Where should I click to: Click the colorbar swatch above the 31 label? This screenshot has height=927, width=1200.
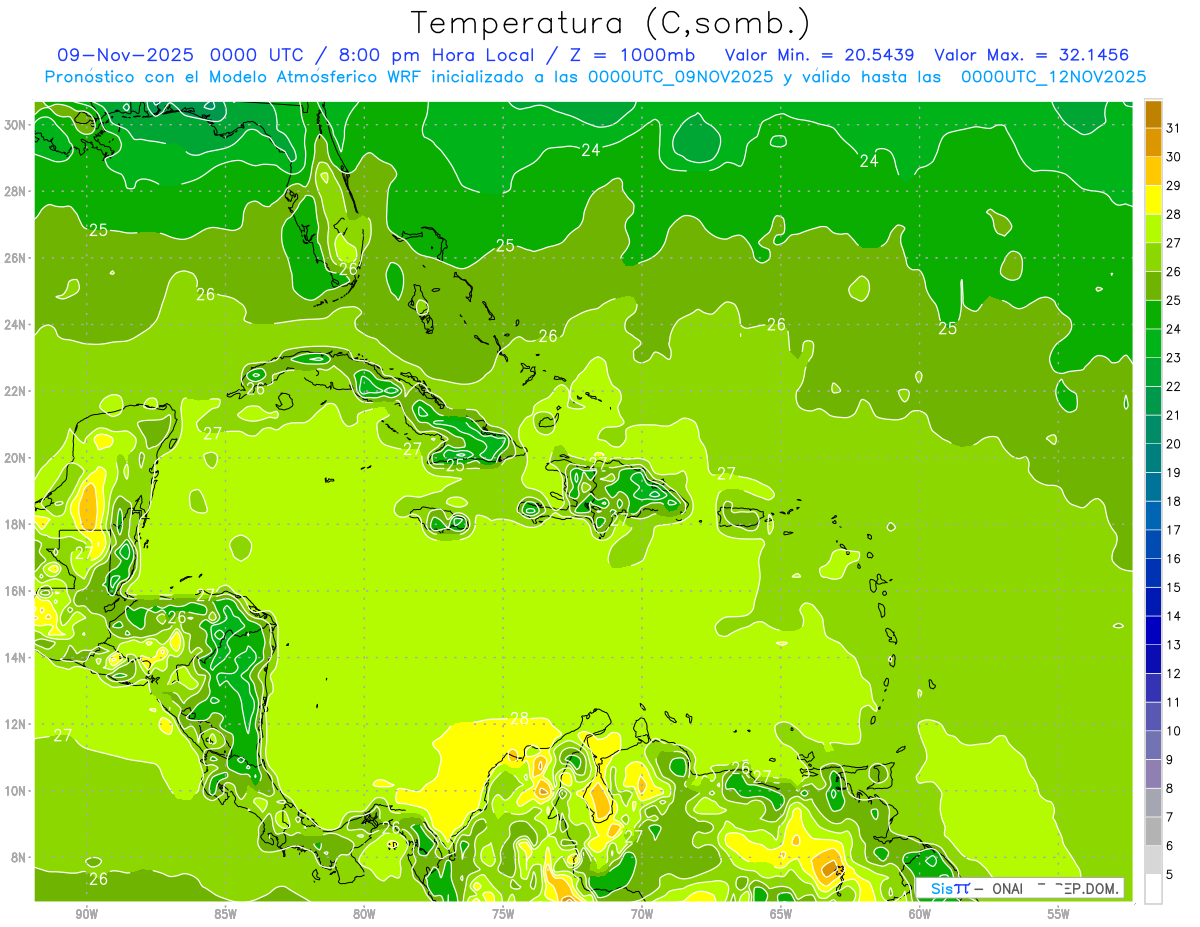[x=1153, y=114]
